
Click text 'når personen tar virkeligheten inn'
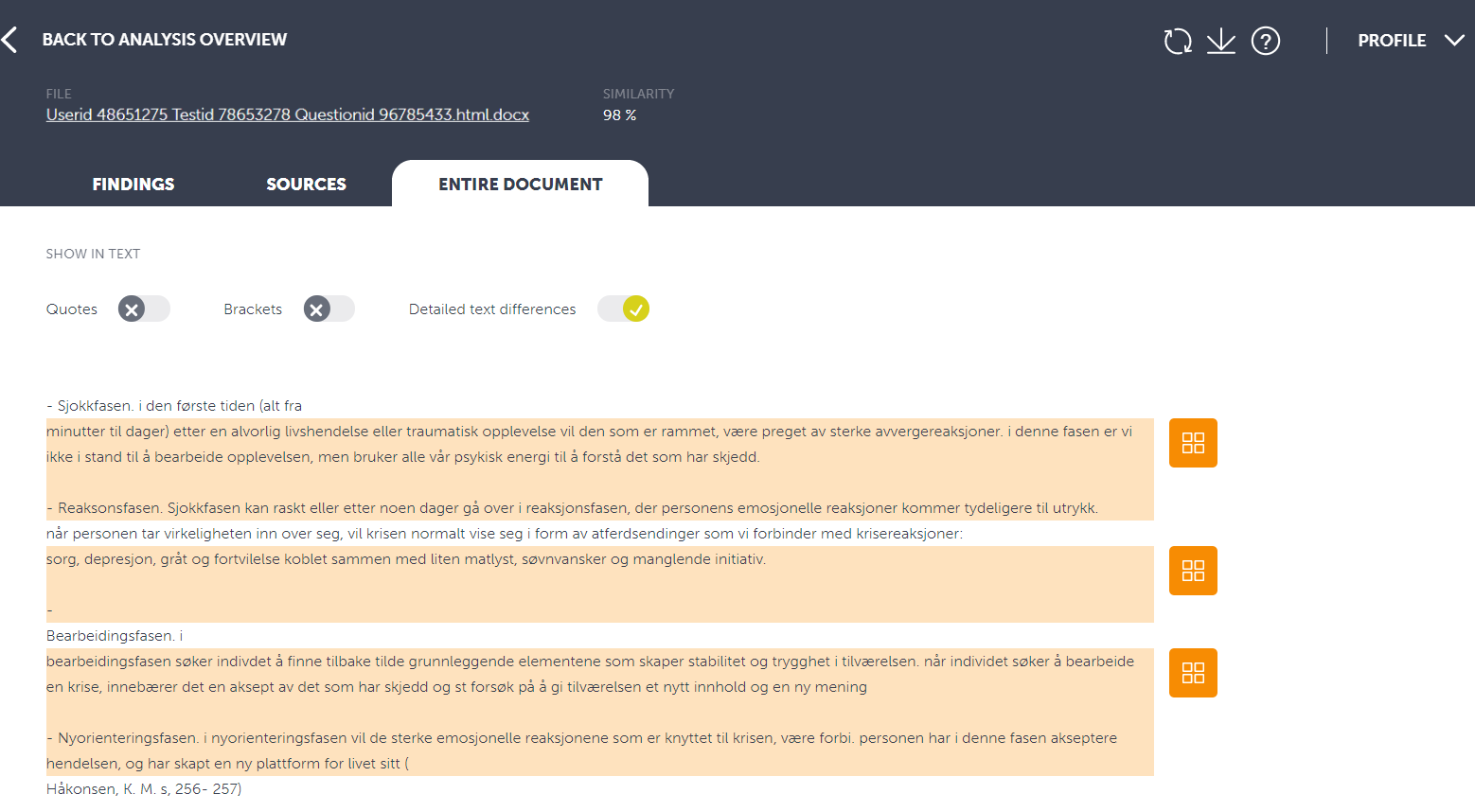click(x=505, y=534)
